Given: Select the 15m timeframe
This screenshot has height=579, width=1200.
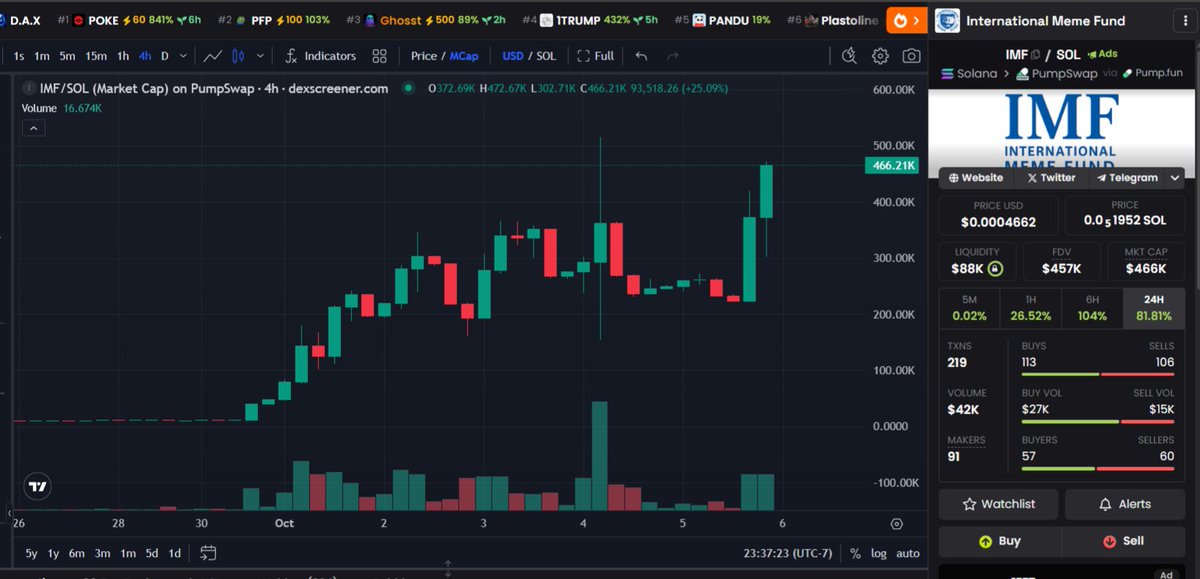Looking at the screenshot, I should [x=96, y=56].
